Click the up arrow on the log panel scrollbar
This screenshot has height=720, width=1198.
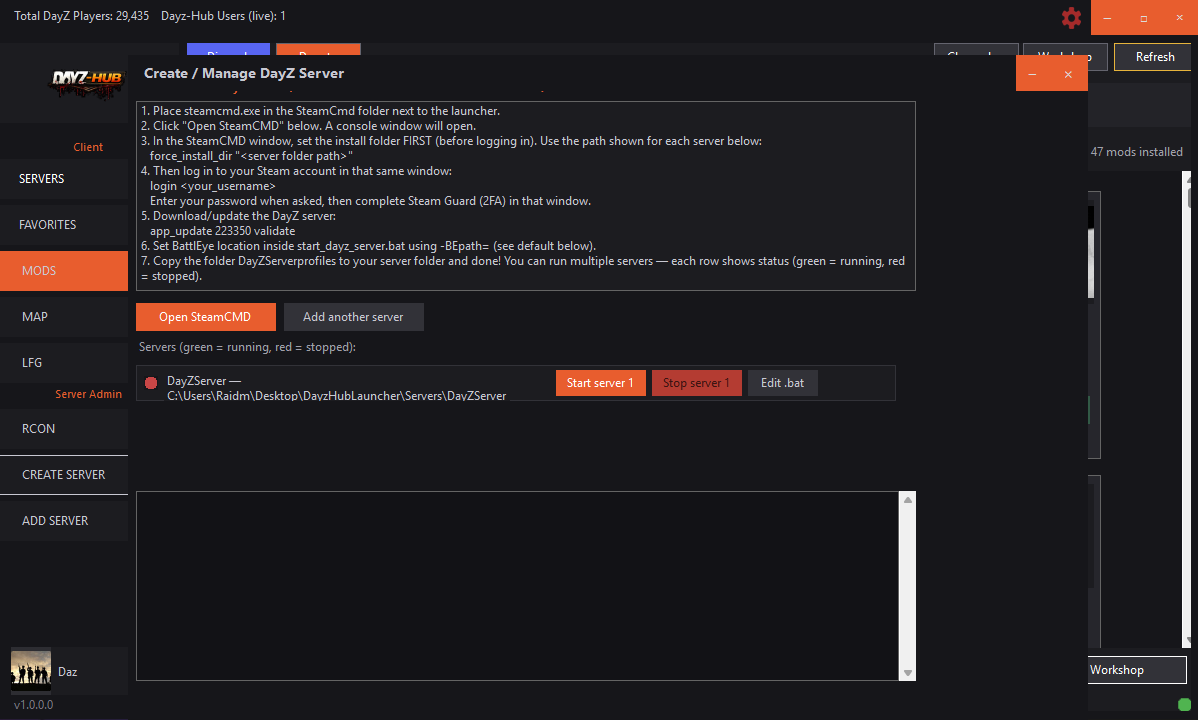pyautogui.click(x=908, y=497)
